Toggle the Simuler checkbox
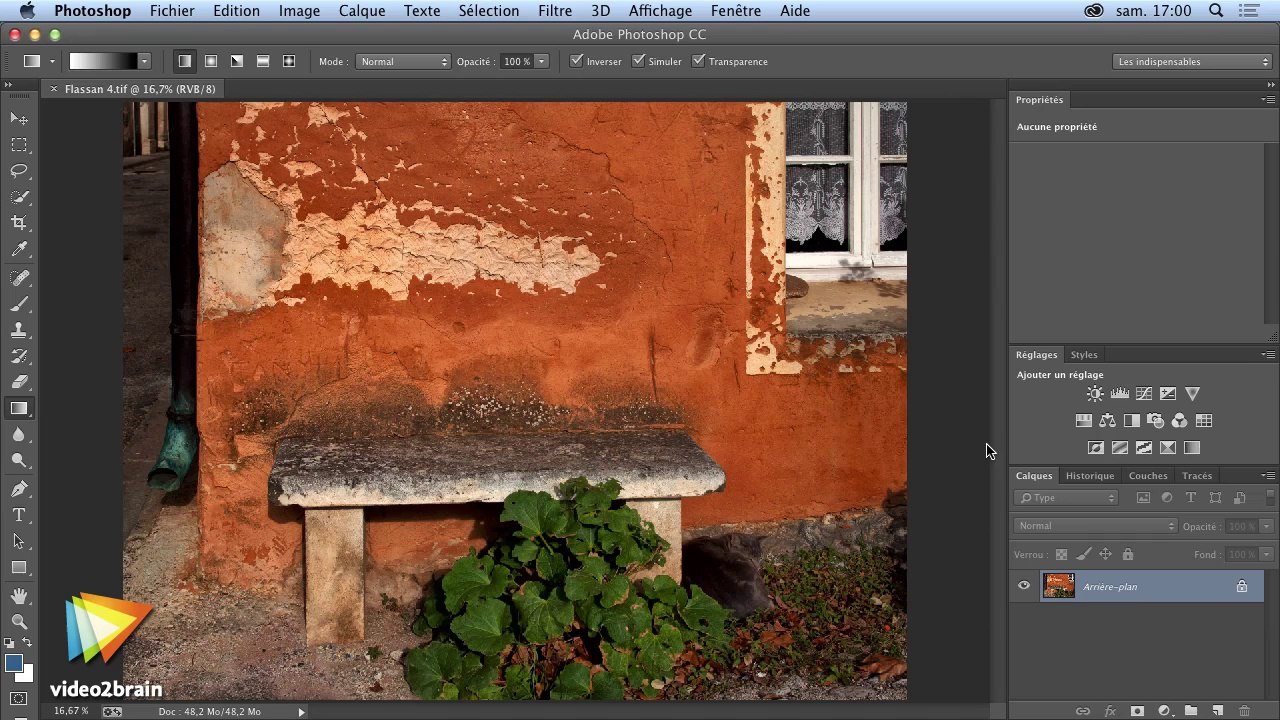The height and width of the screenshot is (720, 1280). (x=638, y=61)
